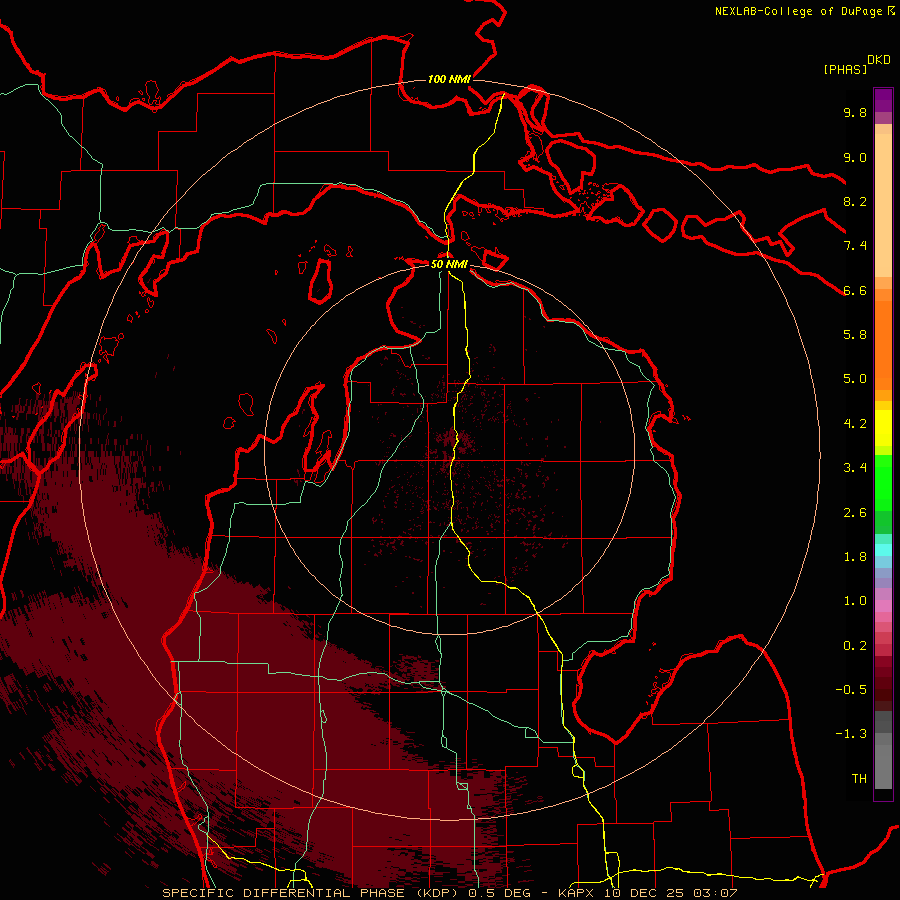Click the TH legend label
The height and width of the screenshot is (900, 900).
click(859, 779)
